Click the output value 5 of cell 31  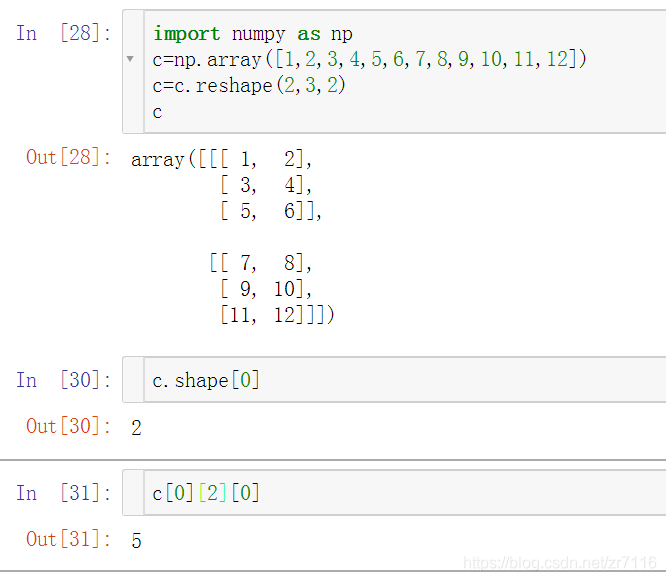pos(136,541)
